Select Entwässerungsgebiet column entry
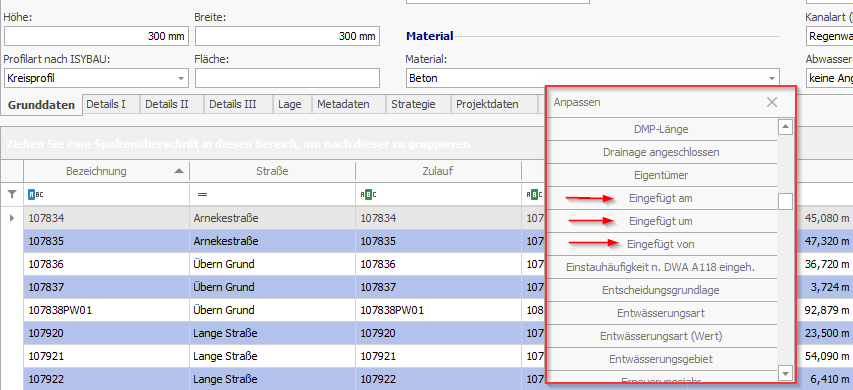 pos(661,359)
